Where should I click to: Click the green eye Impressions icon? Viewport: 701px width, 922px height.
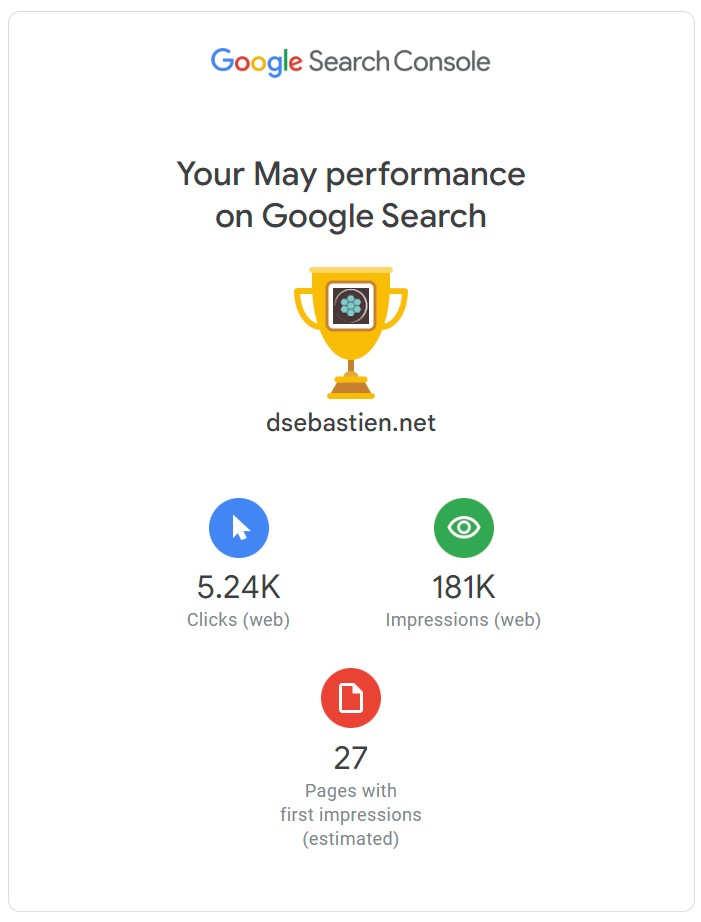coord(463,527)
